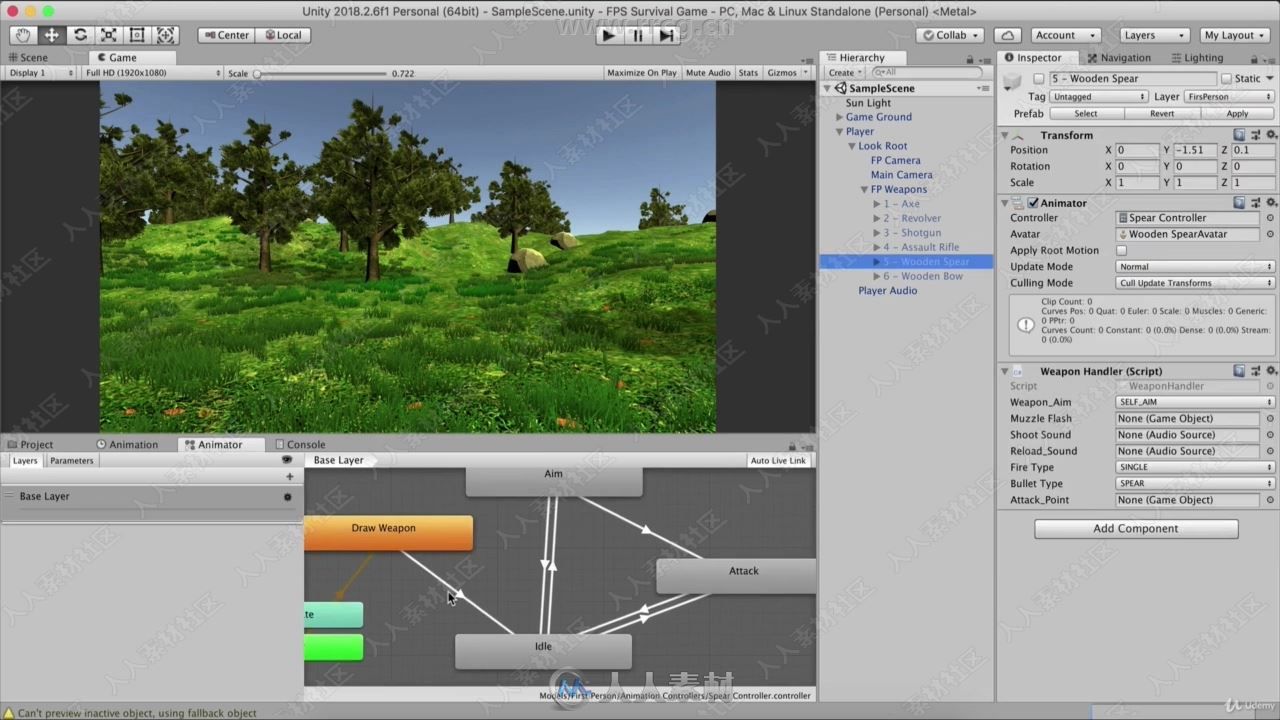
Task: Open Transform component help icon
Action: [1239, 135]
